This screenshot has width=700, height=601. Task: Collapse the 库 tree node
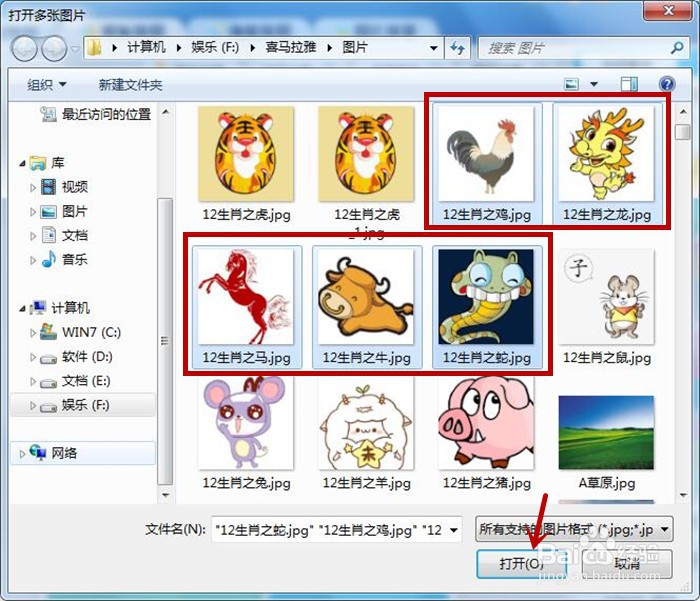click(22, 163)
